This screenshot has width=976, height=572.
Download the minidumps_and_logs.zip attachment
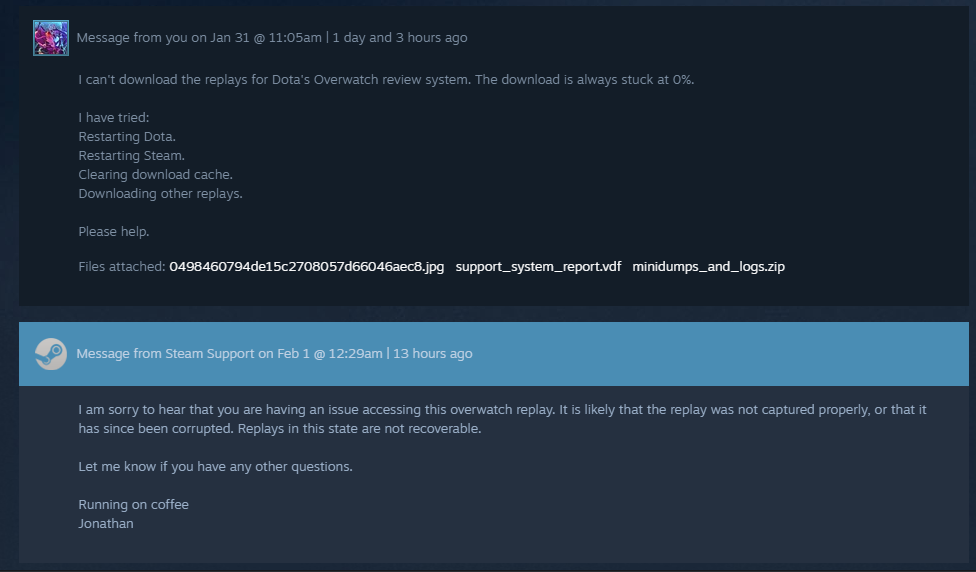708,266
